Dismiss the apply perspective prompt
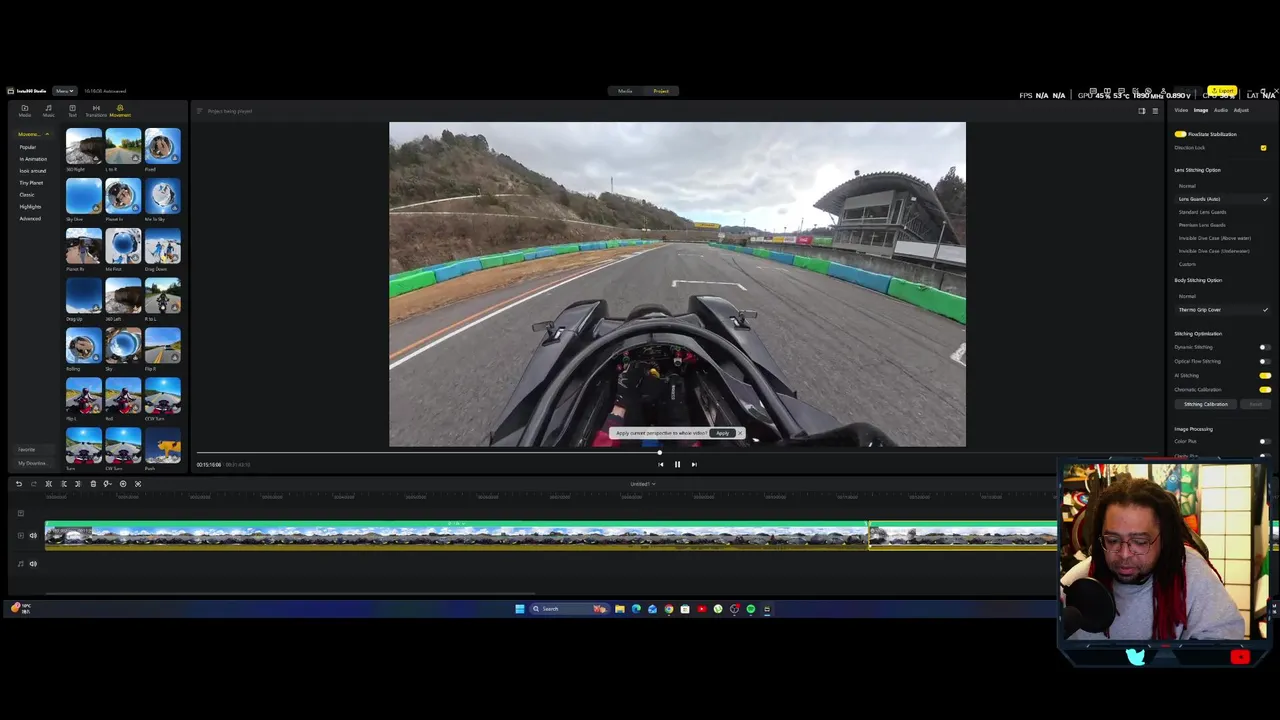Screen dimensions: 1280x720 click(740, 433)
